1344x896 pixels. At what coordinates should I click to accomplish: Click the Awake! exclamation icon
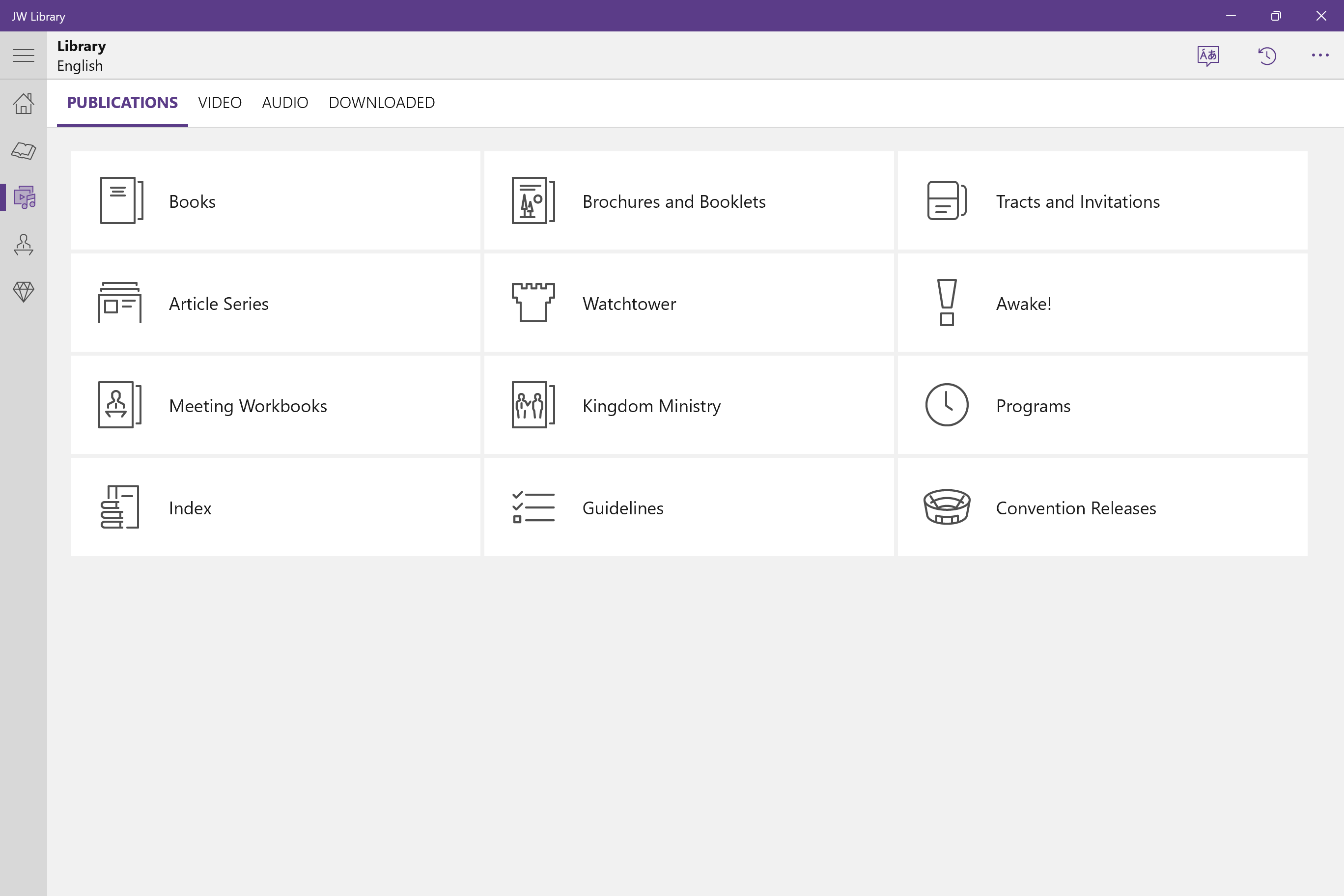pos(947,302)
